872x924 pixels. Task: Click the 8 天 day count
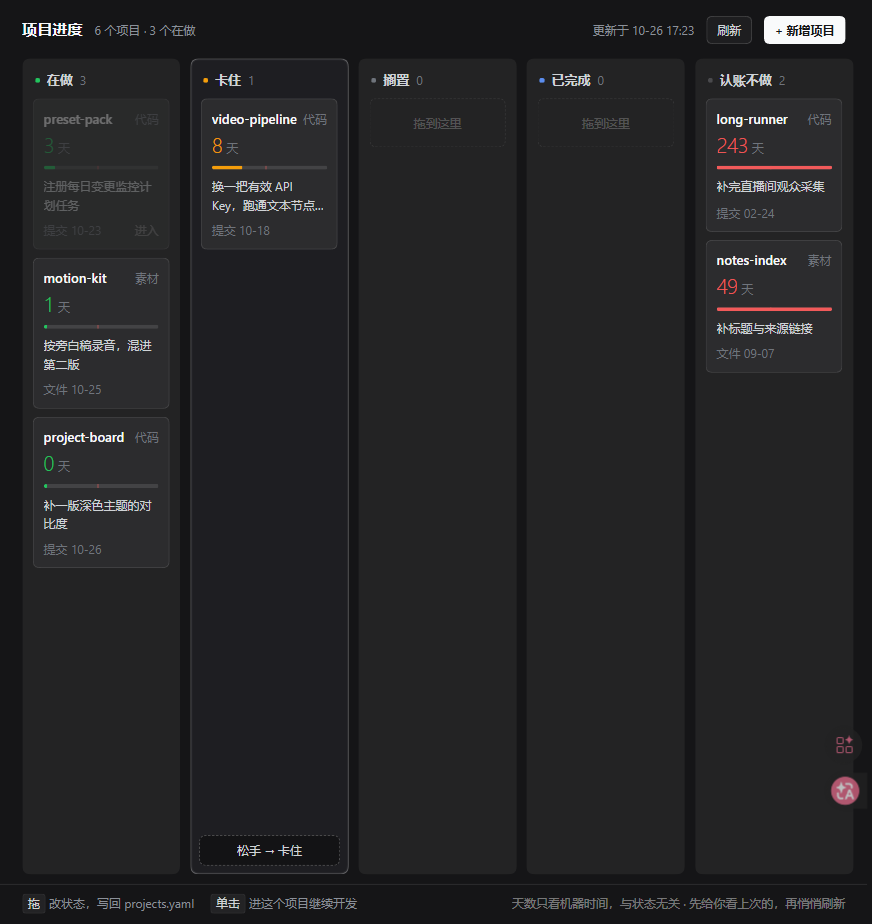pos(225,146)
